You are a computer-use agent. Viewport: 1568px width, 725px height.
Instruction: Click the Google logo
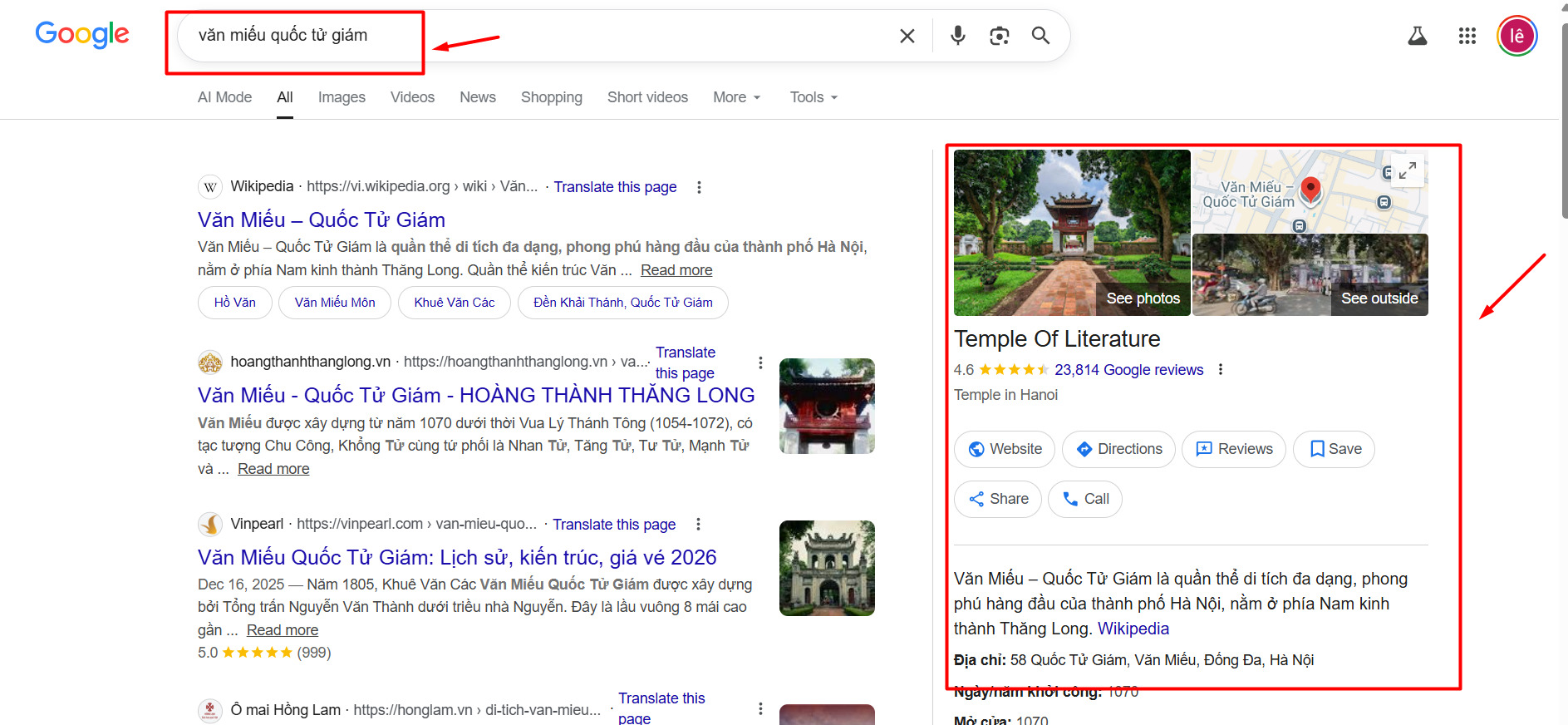click(x=82, y=34)
